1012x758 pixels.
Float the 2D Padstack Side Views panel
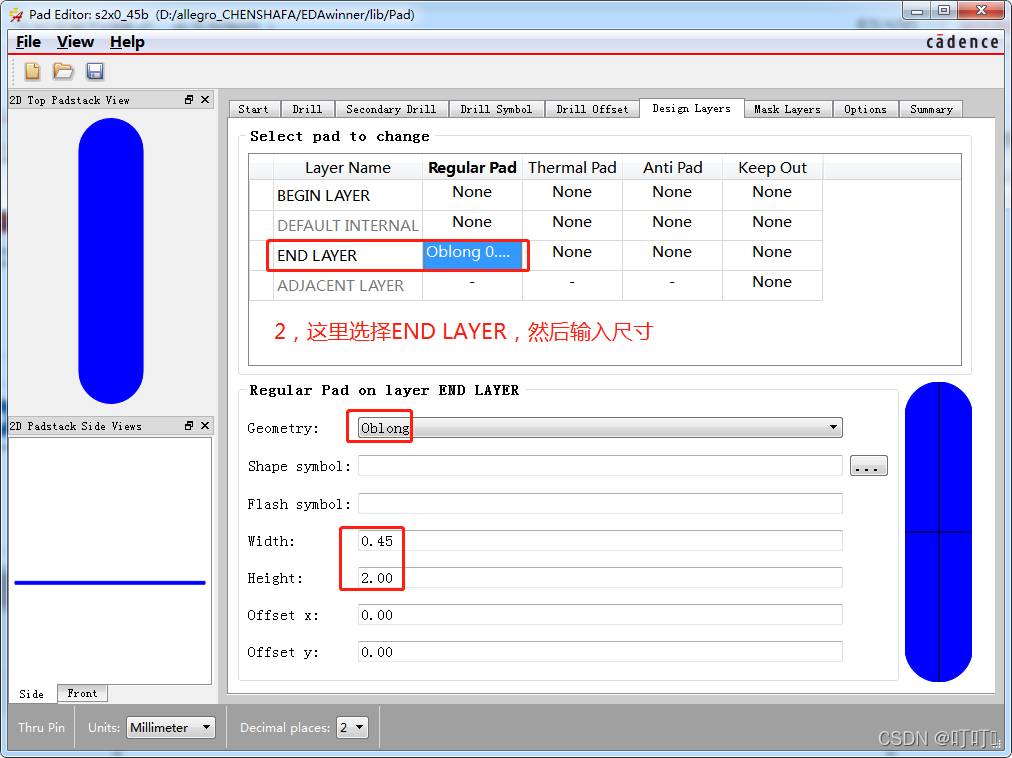pyautogui.click(x=188, y=425)
